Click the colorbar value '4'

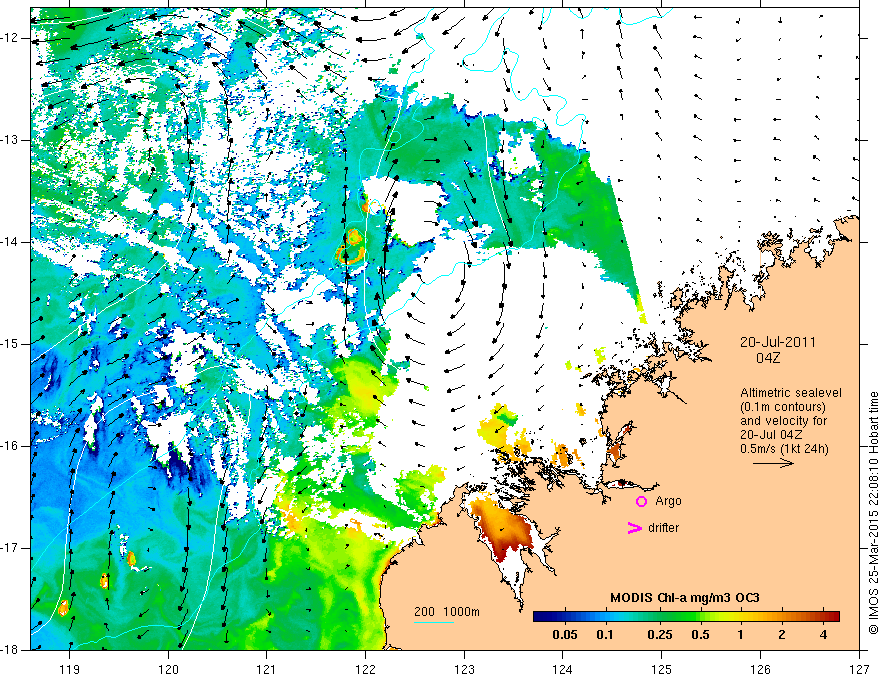click(823, 635)
